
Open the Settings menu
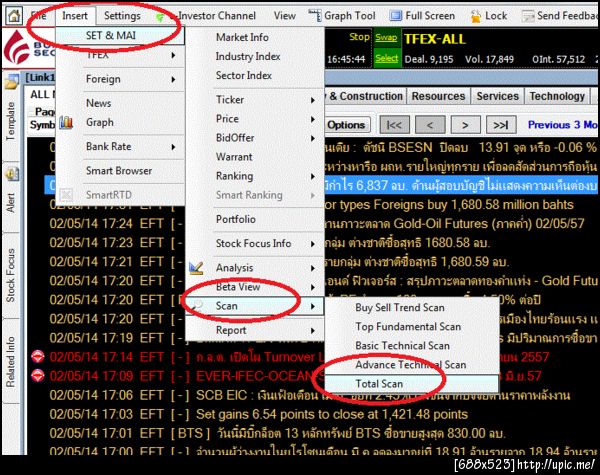click(x=122, y=16)
